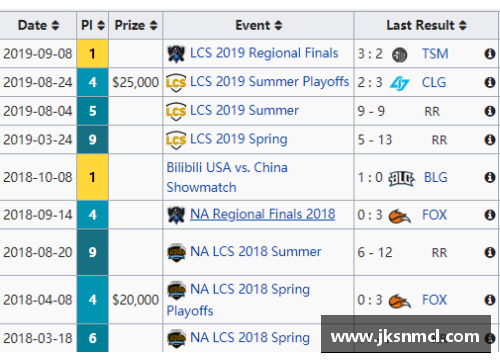Click yellow first-place cell for 2019-09-08
Screen dimensions: 500x362
(x=93, y=54)
